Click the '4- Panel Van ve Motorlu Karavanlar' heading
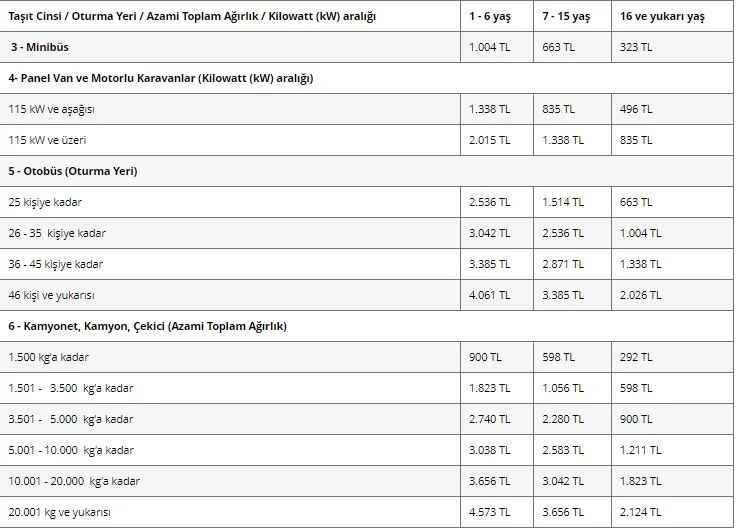Viewport: 739px width, 530px height. [x=161, y=78]
